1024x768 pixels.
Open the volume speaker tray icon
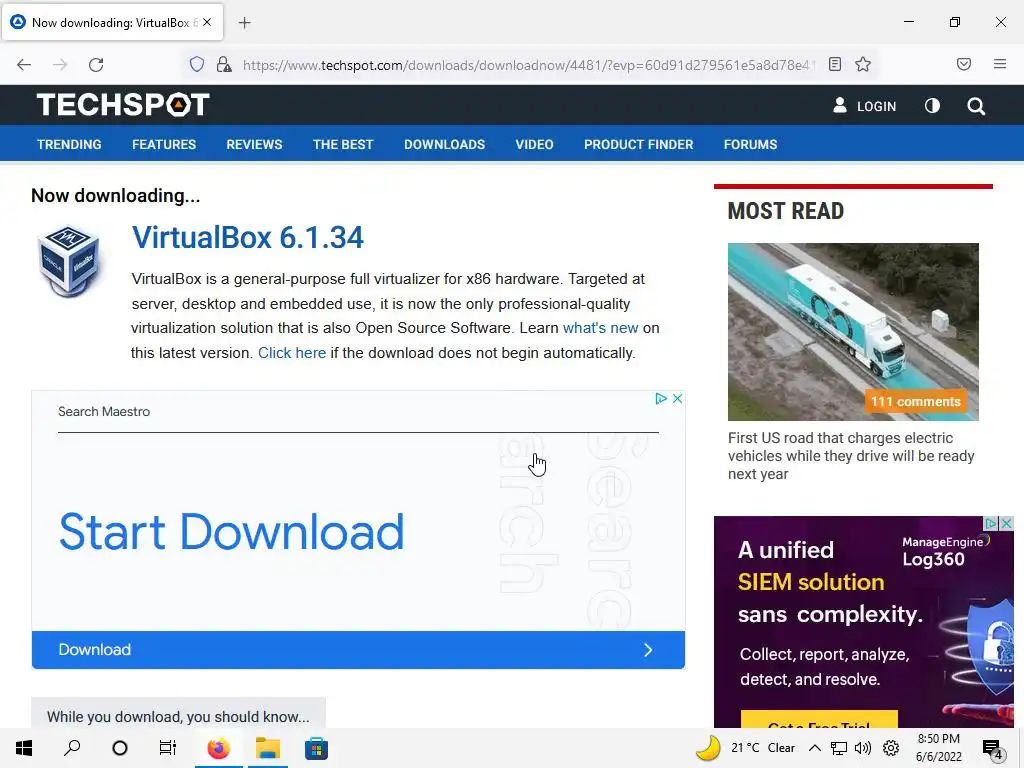[x=863, y=748]
